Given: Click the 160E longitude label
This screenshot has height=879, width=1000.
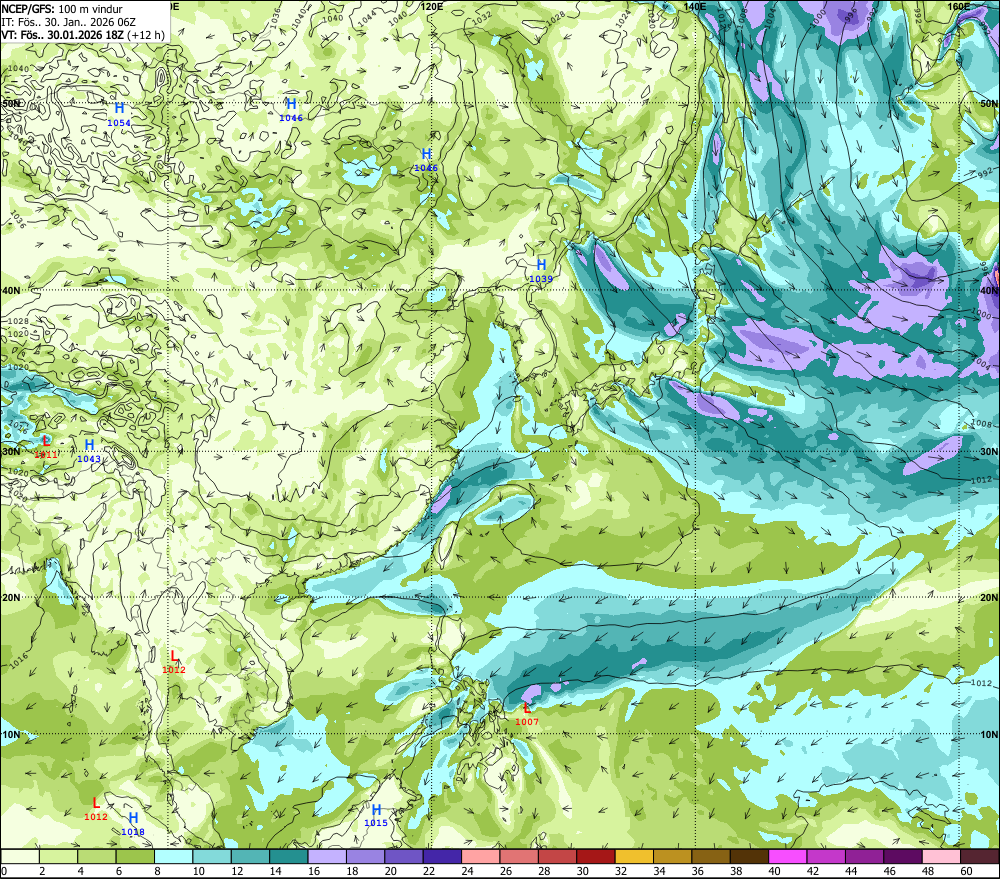Looking at the screenshot, I should 959,6.
